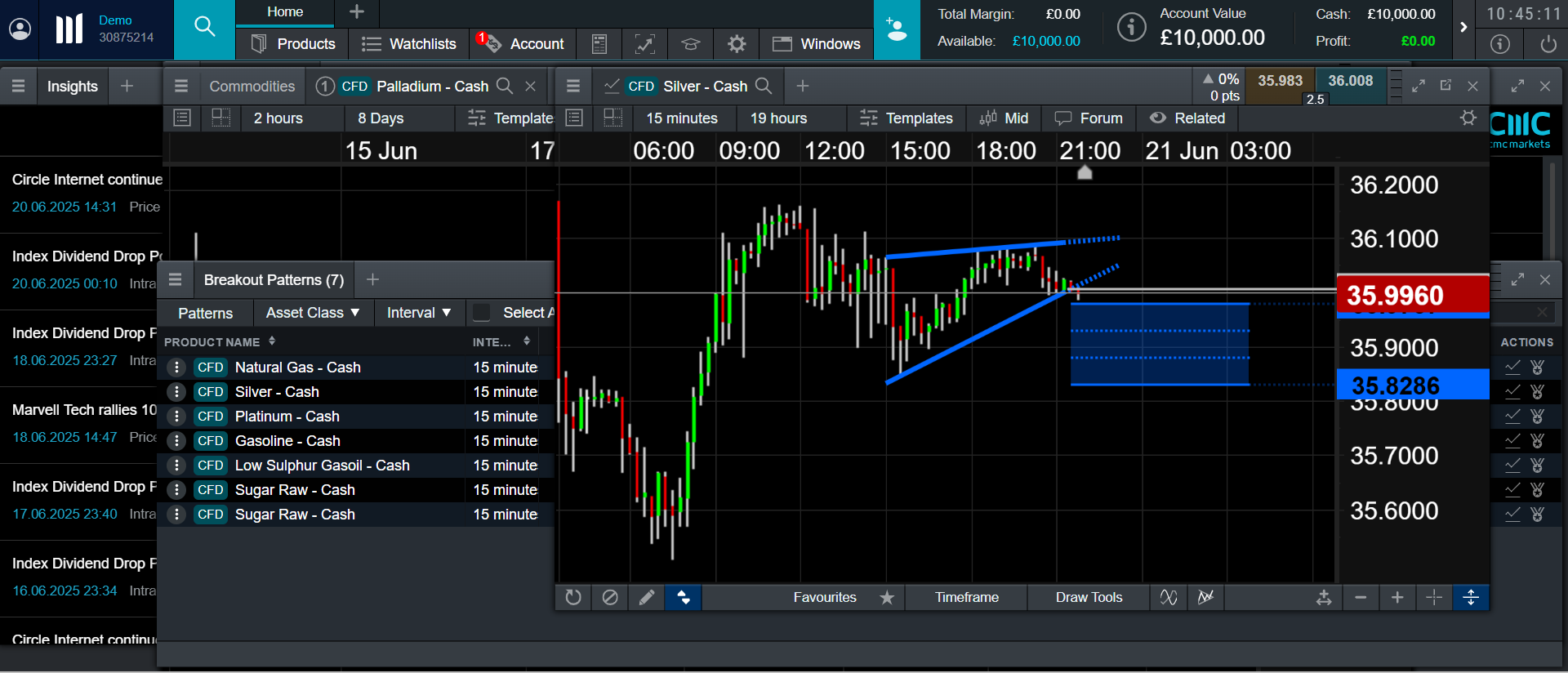Open the Watchlists menu

tap(408, 44)
